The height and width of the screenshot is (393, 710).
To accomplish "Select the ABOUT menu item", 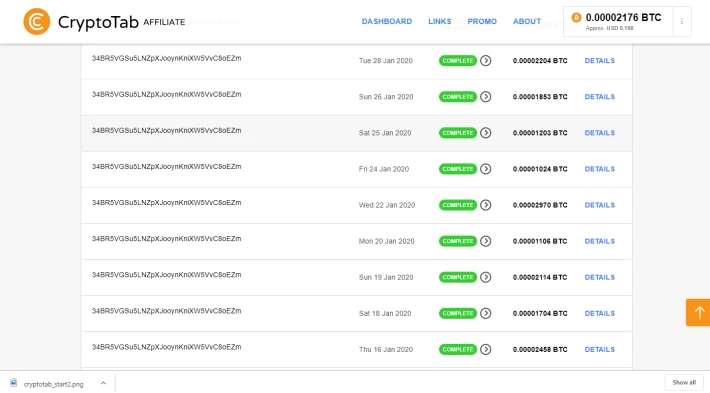I will pos(527,21).
